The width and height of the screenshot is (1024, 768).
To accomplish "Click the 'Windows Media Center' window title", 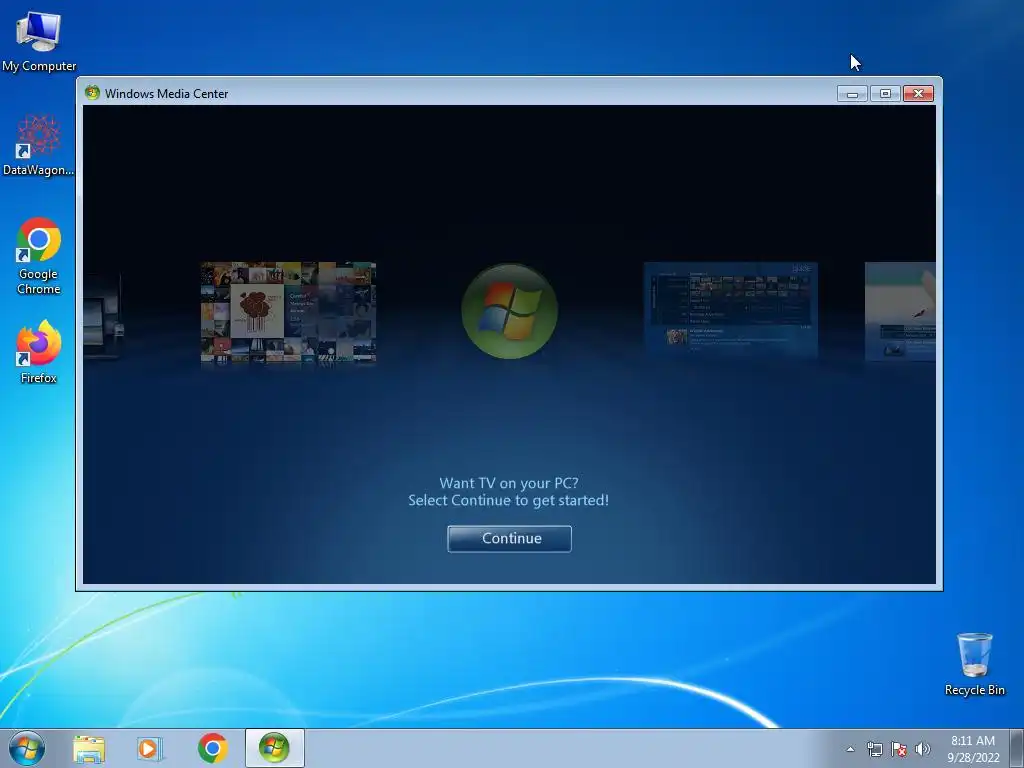I will 167,93.
